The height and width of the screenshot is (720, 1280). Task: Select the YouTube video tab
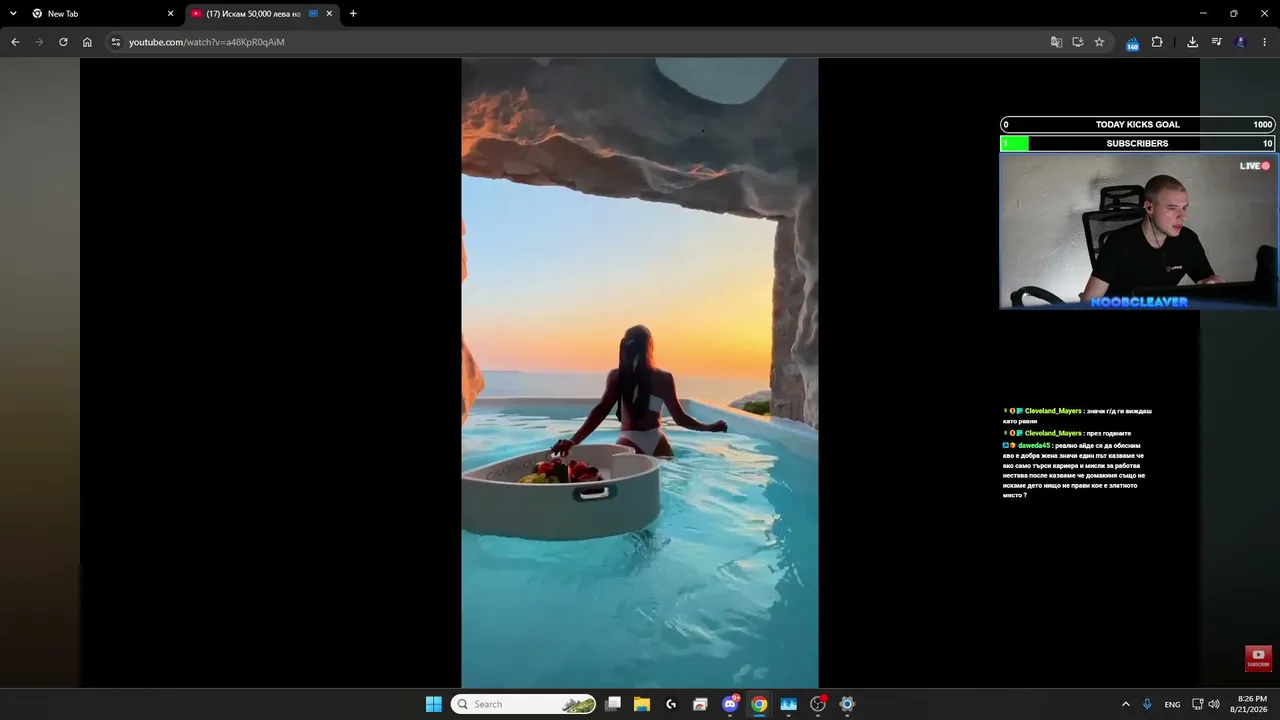pyautogui.click(x=263, y=14)
